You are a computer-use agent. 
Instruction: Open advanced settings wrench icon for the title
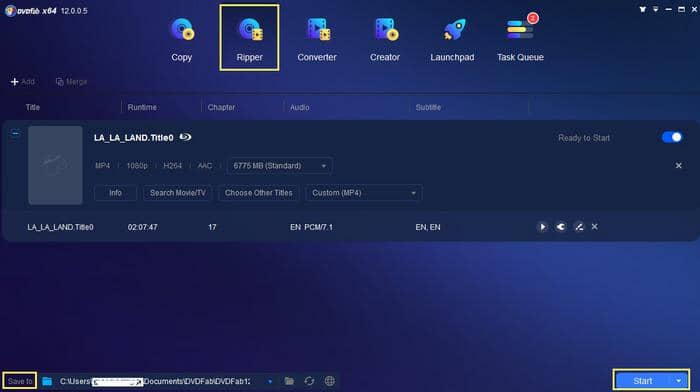coord(561,227)
